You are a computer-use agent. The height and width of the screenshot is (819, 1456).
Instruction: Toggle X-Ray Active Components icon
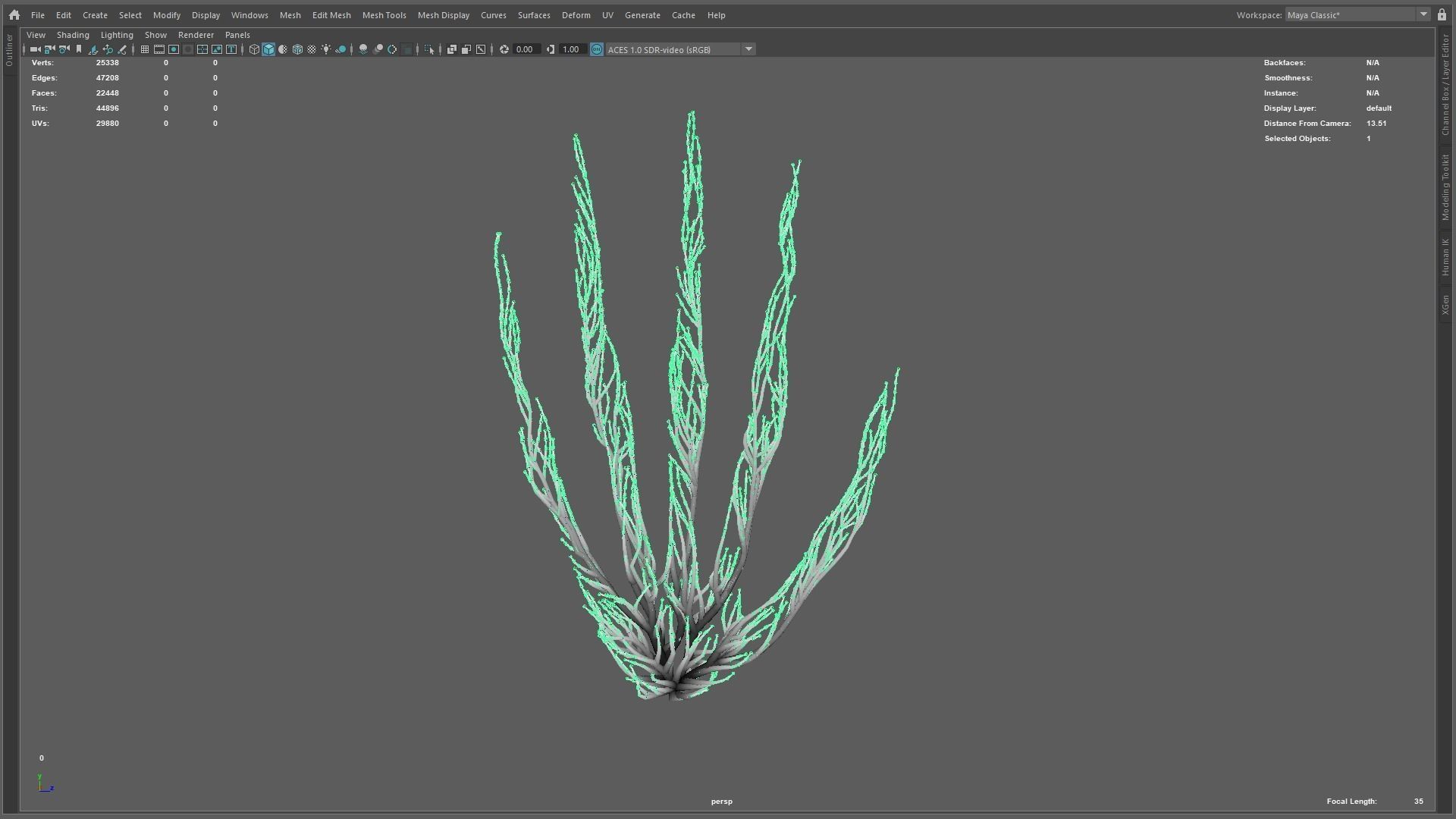[466, 49]
